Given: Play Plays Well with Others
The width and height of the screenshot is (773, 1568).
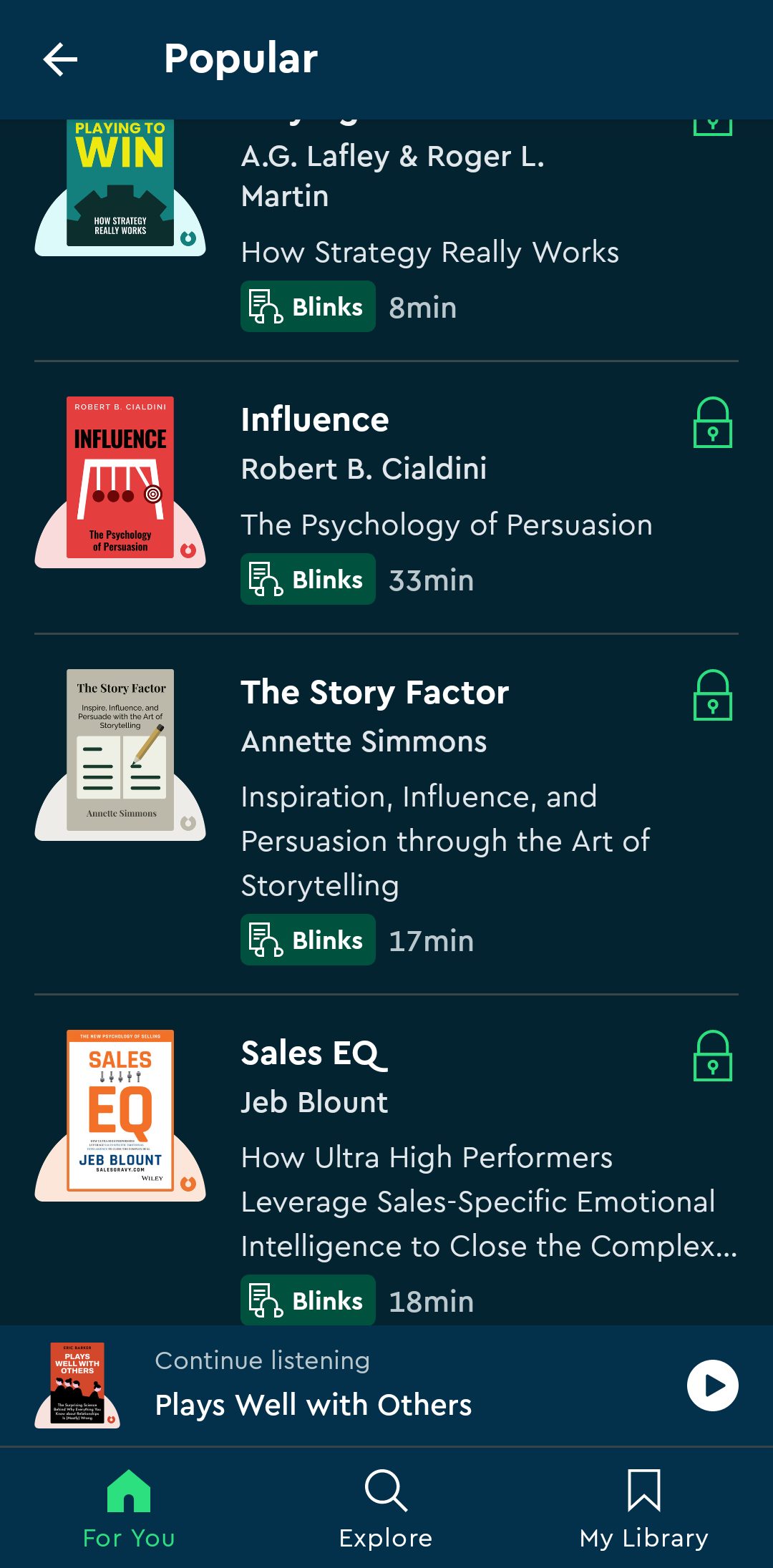Looking at the screenshot, I should (712, 1386).
